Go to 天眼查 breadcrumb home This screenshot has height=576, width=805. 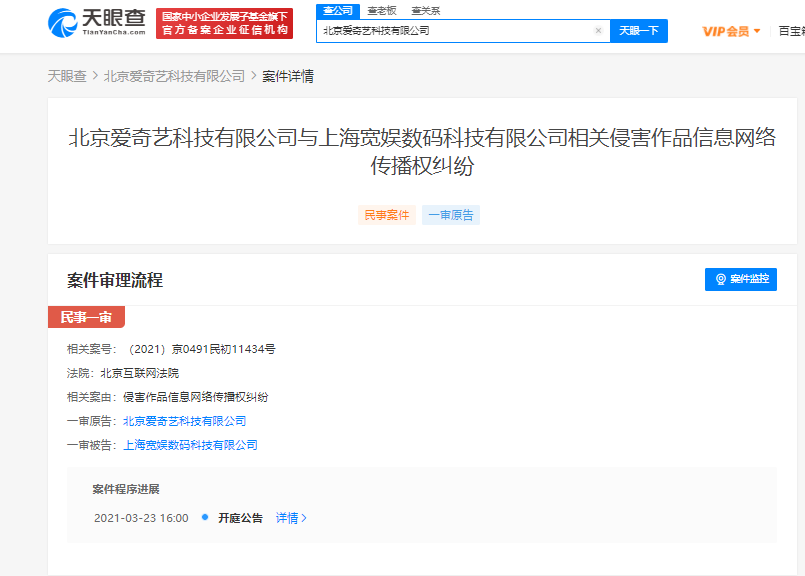click(x=67, y=76)
